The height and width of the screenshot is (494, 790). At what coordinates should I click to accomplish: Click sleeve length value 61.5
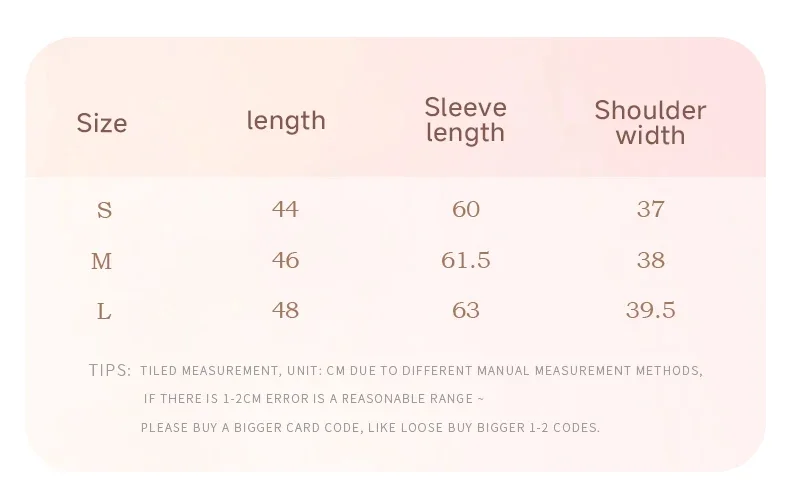click(466, 260)
